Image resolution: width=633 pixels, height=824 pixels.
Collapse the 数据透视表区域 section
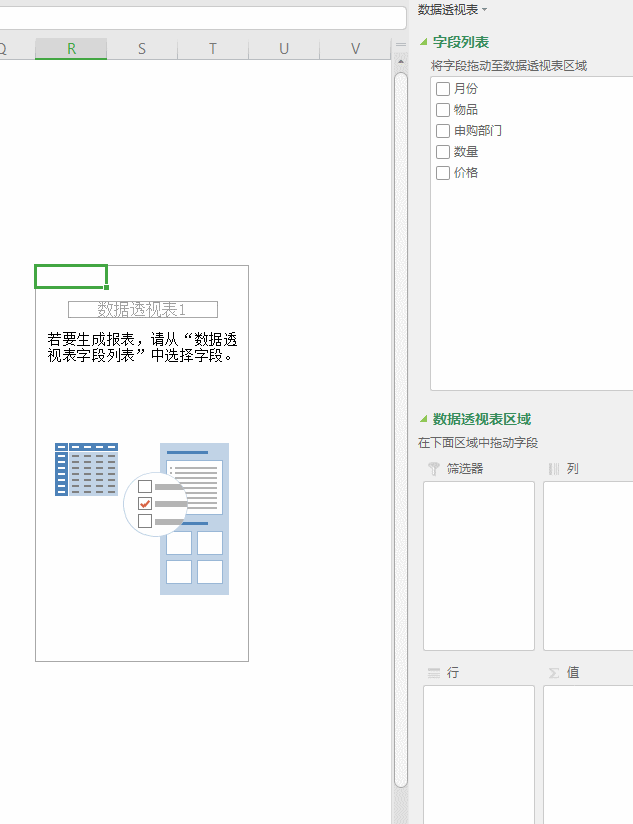tap(423, 419)
